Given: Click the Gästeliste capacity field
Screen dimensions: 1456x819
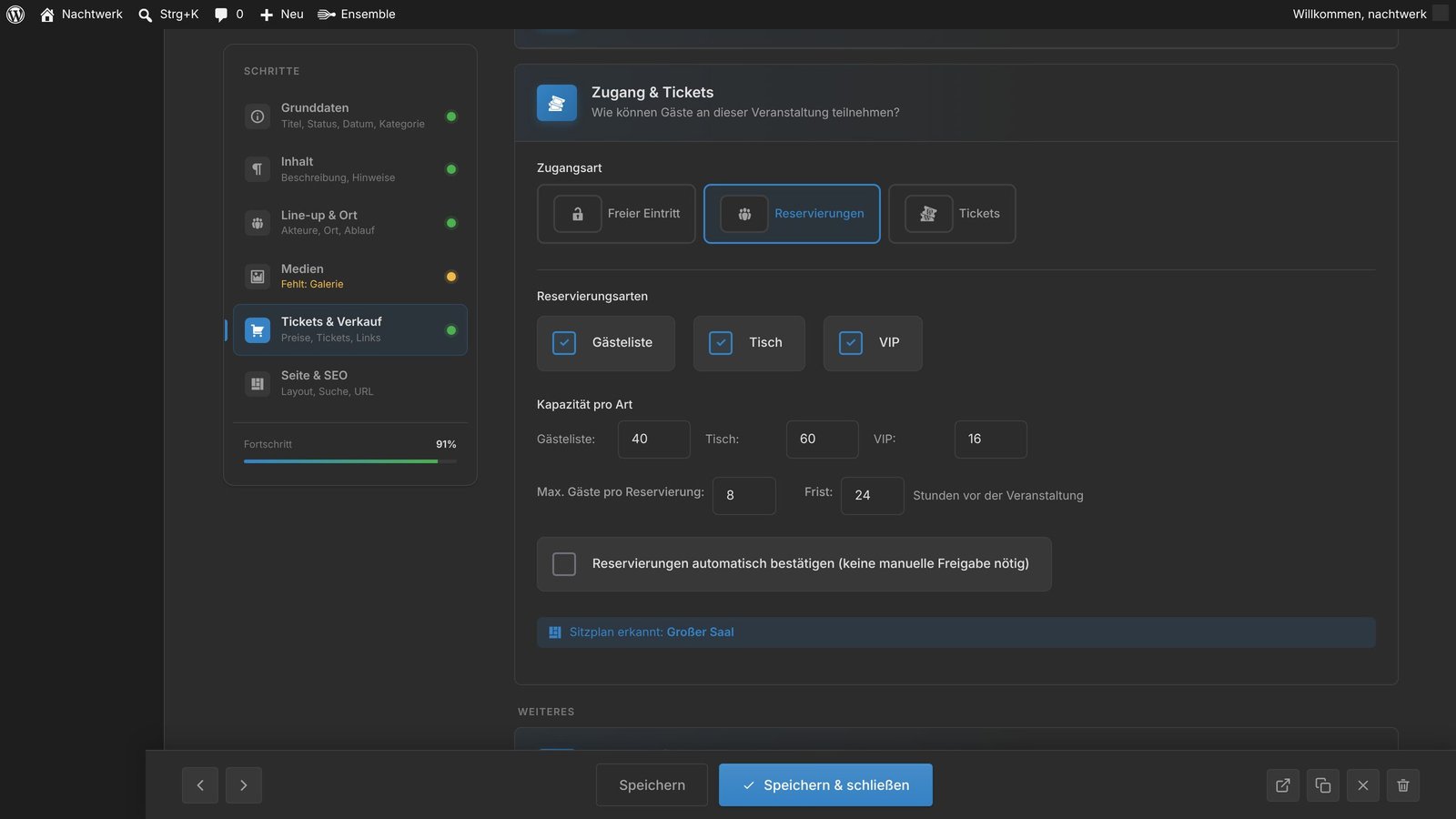Looking at the screenshot, I should click(654, 440).
